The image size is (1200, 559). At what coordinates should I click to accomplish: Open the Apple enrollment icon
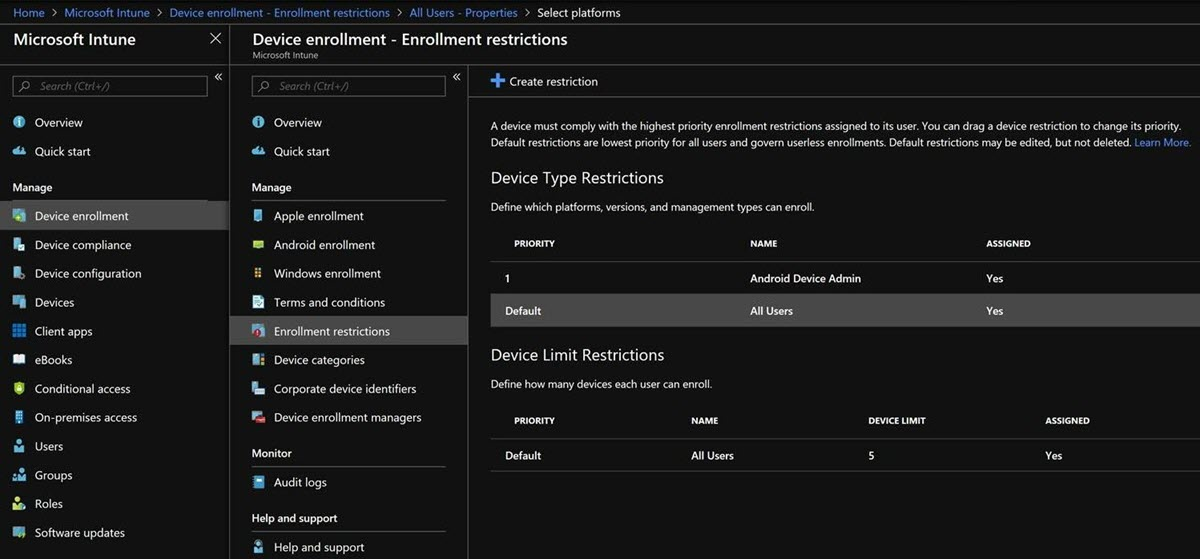[x=258, y=216]
